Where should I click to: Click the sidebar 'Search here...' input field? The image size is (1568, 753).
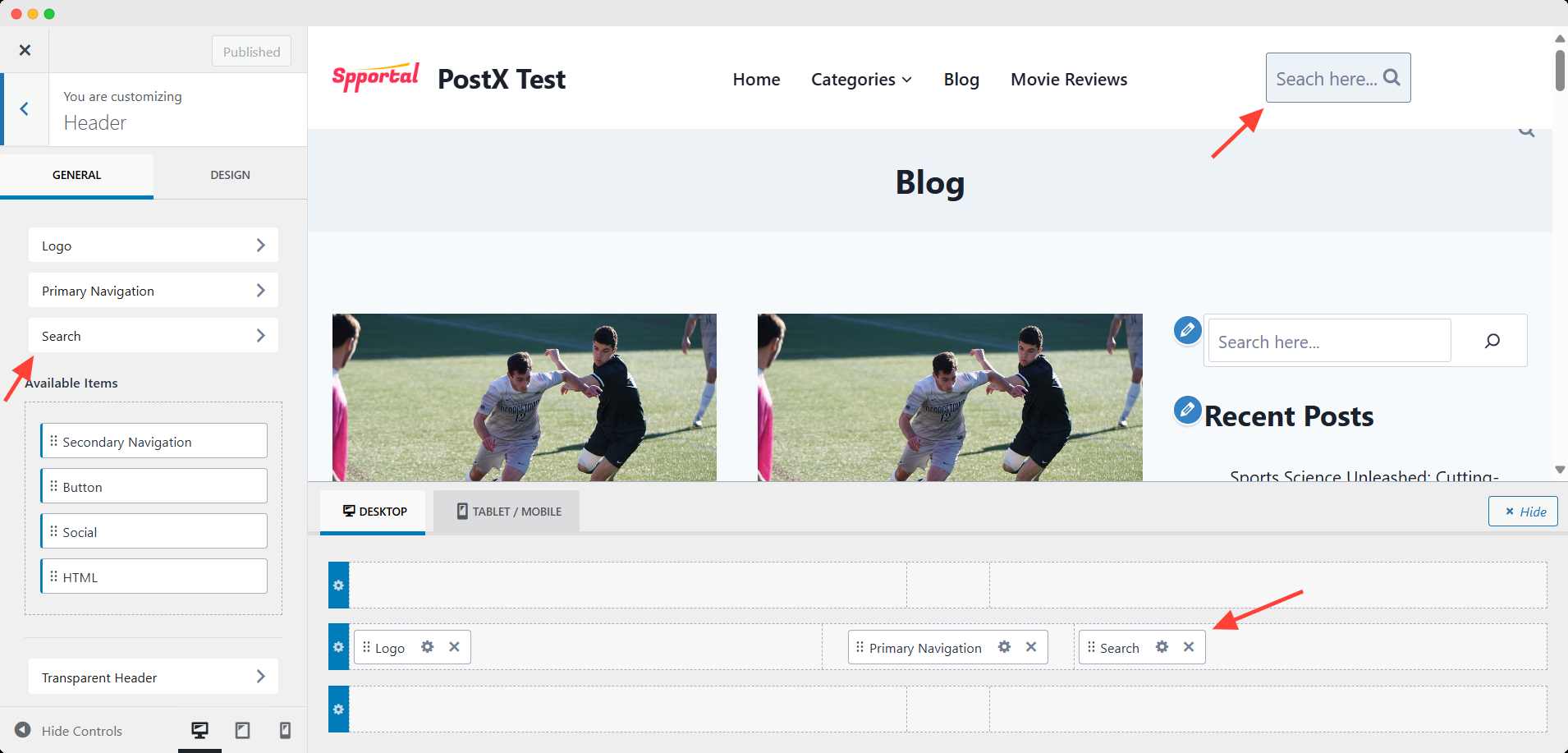pos(1328,342)
